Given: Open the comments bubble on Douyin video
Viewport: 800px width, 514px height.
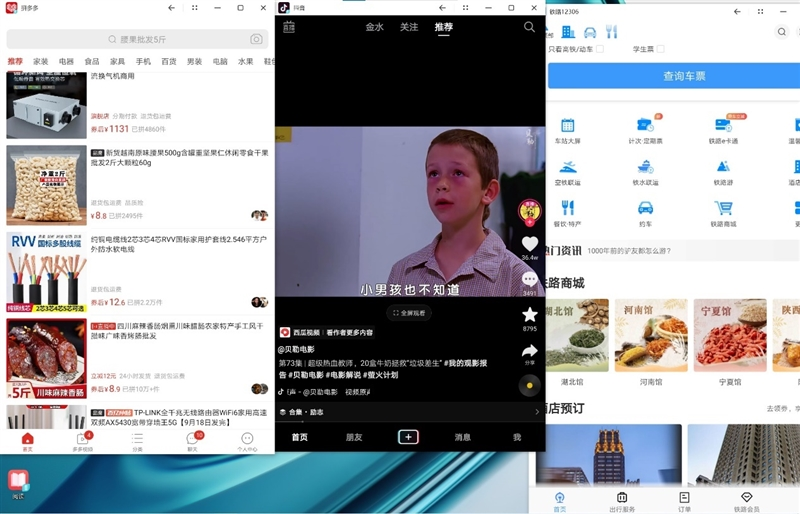Looking at the screenshot, I should coord(530,279).
